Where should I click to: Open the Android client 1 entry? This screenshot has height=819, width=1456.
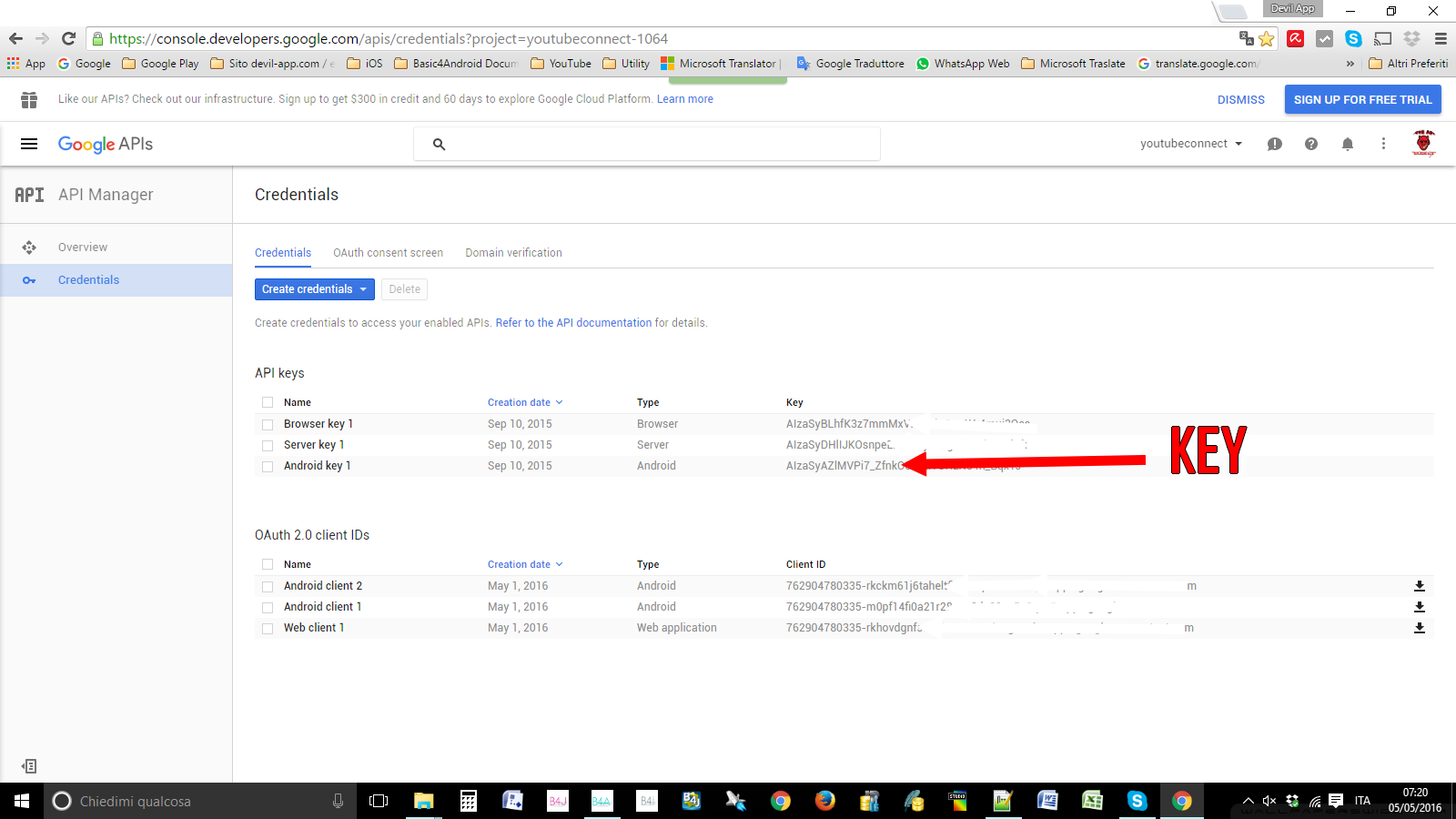coord(323,607)
